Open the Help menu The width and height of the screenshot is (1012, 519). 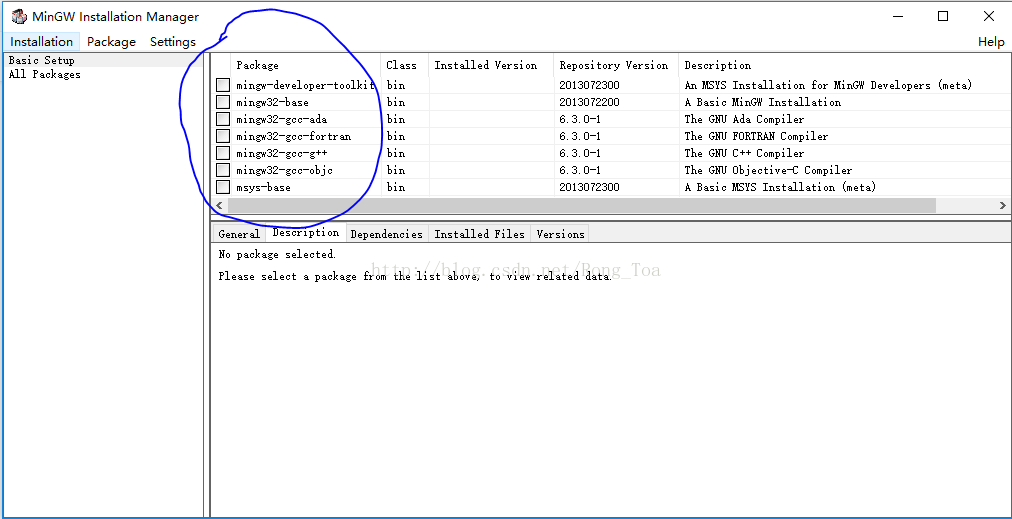991,41
